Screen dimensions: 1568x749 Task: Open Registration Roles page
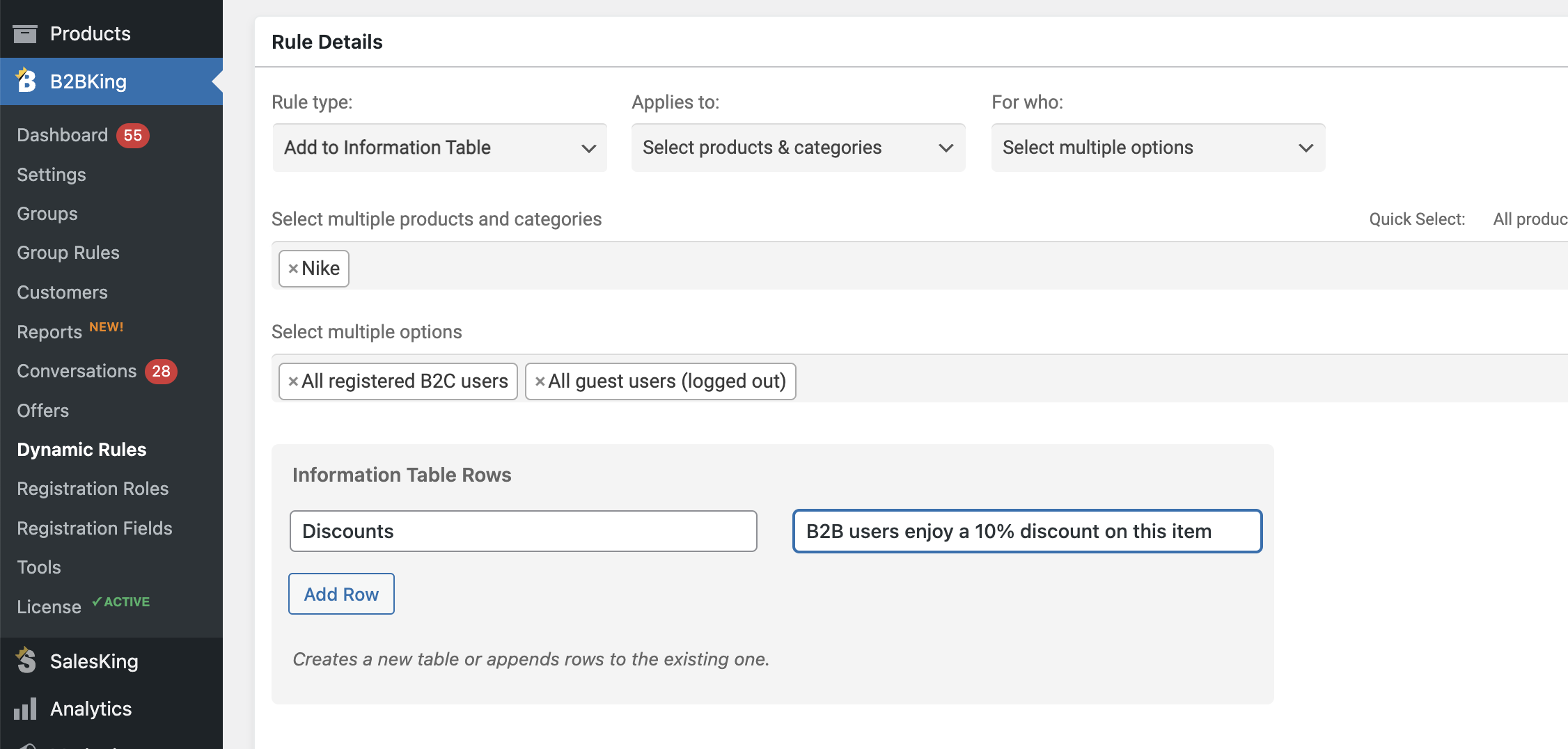point(93,489)
